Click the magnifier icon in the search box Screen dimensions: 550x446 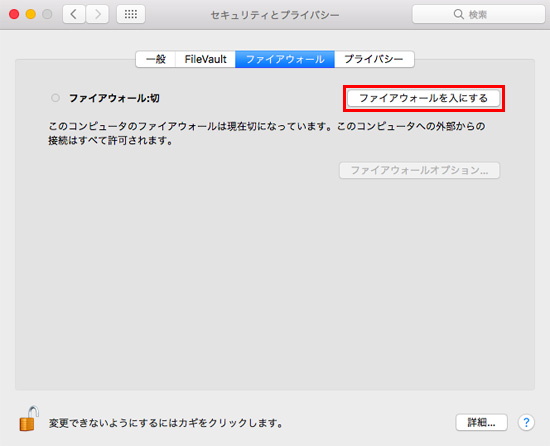[x=458, y=14]
